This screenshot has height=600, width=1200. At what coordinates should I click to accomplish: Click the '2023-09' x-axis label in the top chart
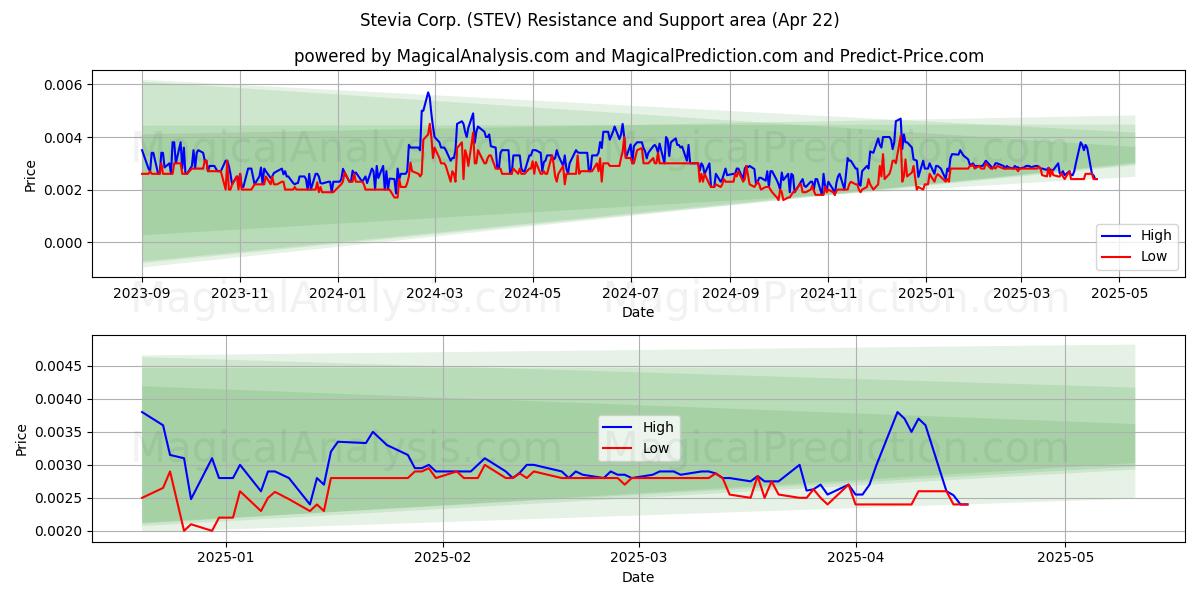tap(142, 294)
